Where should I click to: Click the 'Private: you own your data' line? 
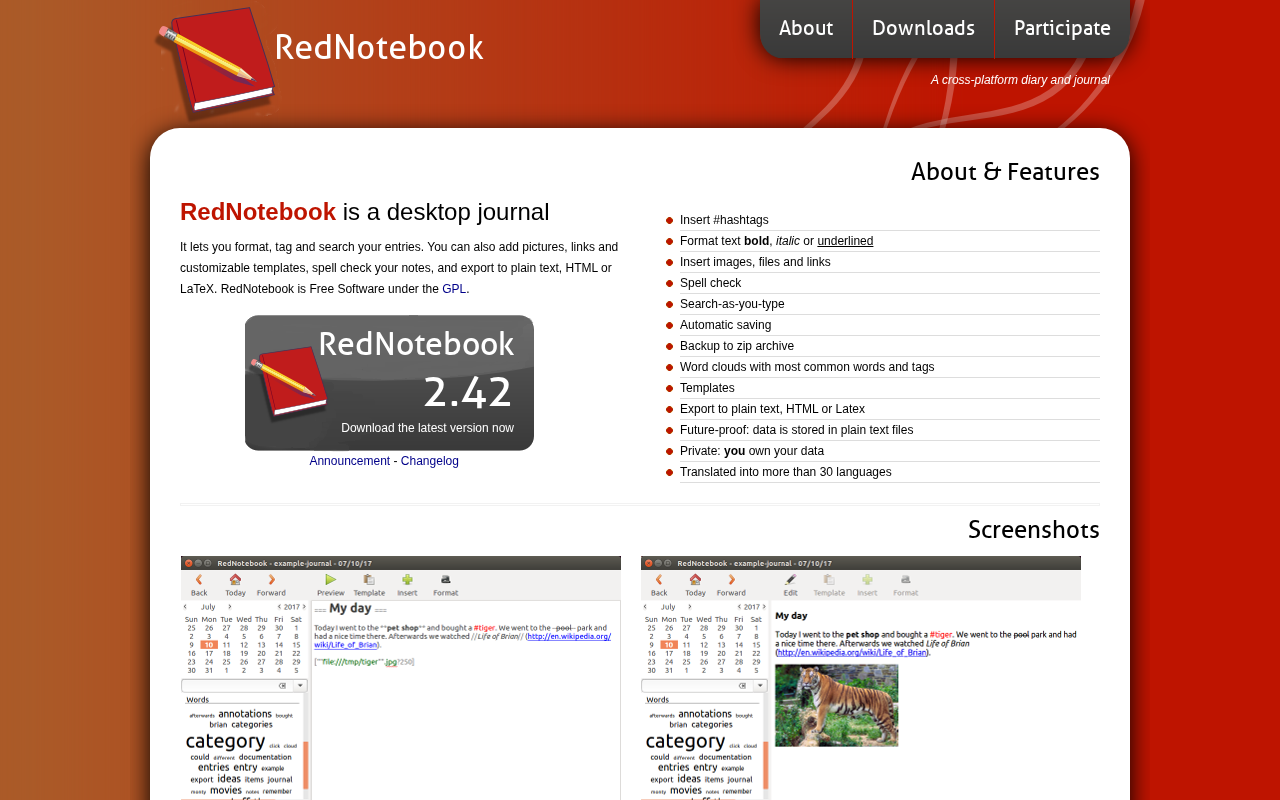[x=890, y=451]
